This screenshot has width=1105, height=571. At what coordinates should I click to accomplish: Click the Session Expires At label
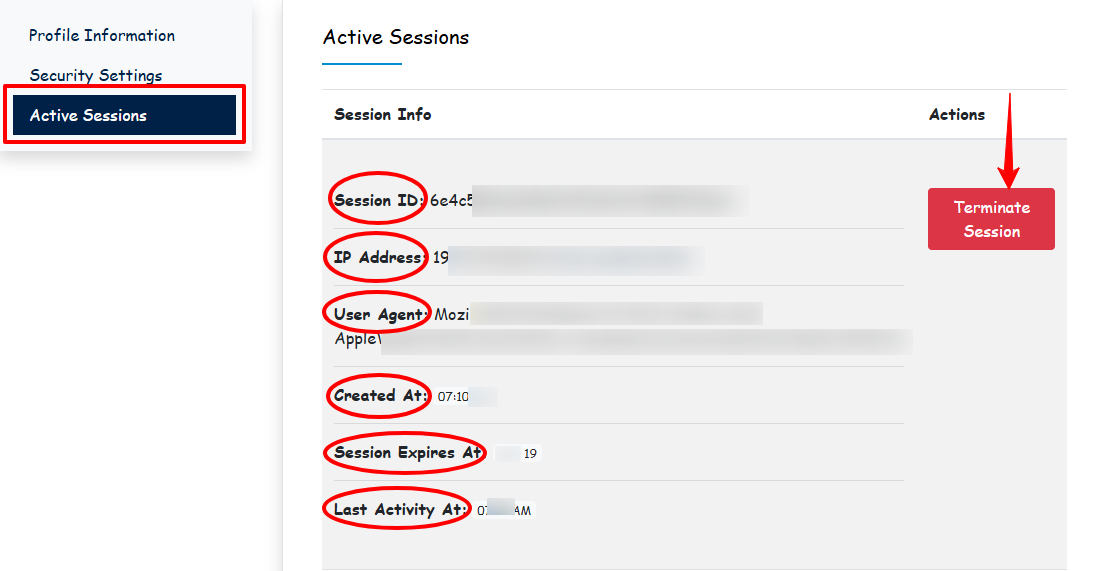point(407,453)
